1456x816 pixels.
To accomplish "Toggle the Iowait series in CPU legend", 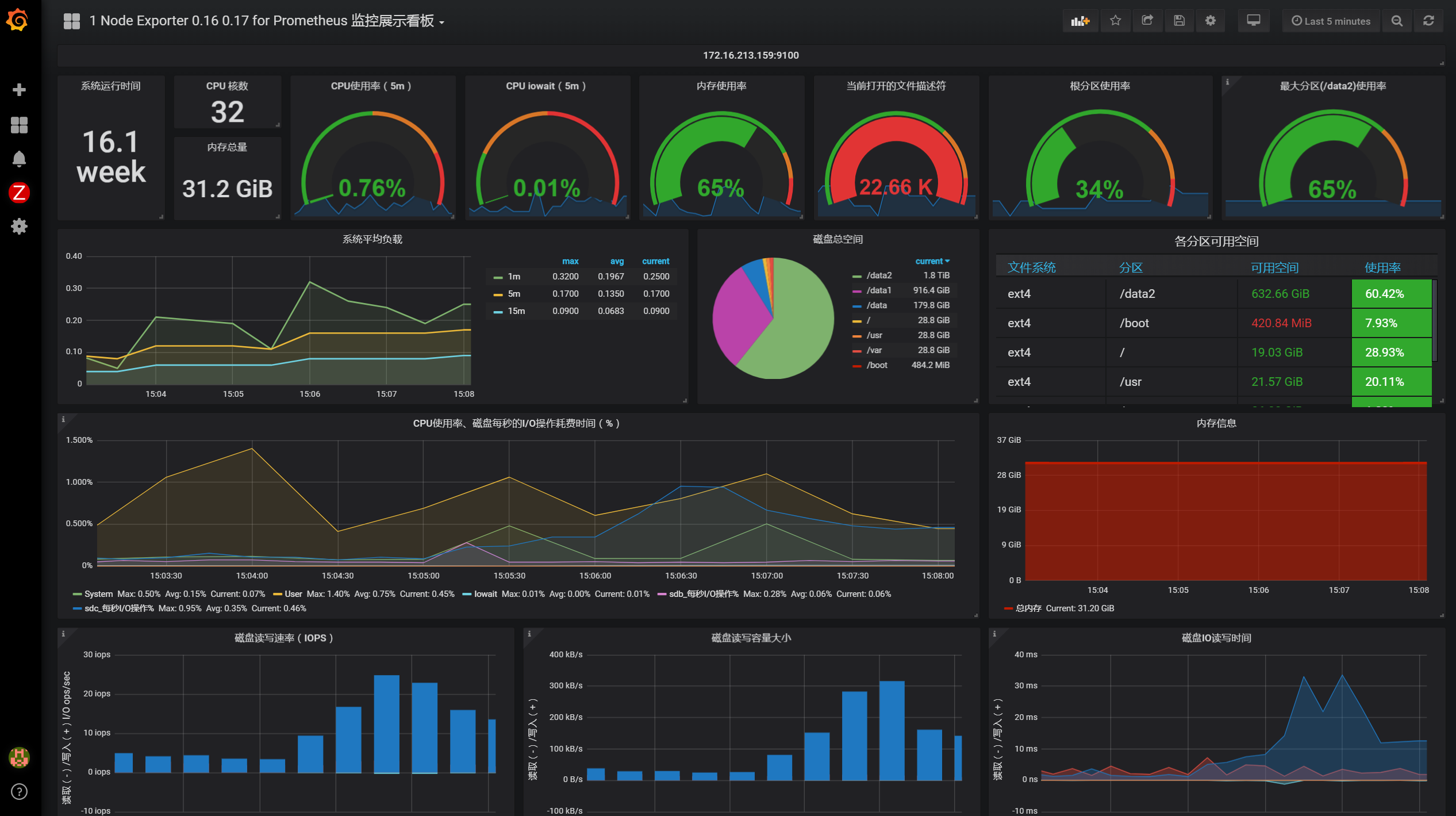I will coord(485,594).
